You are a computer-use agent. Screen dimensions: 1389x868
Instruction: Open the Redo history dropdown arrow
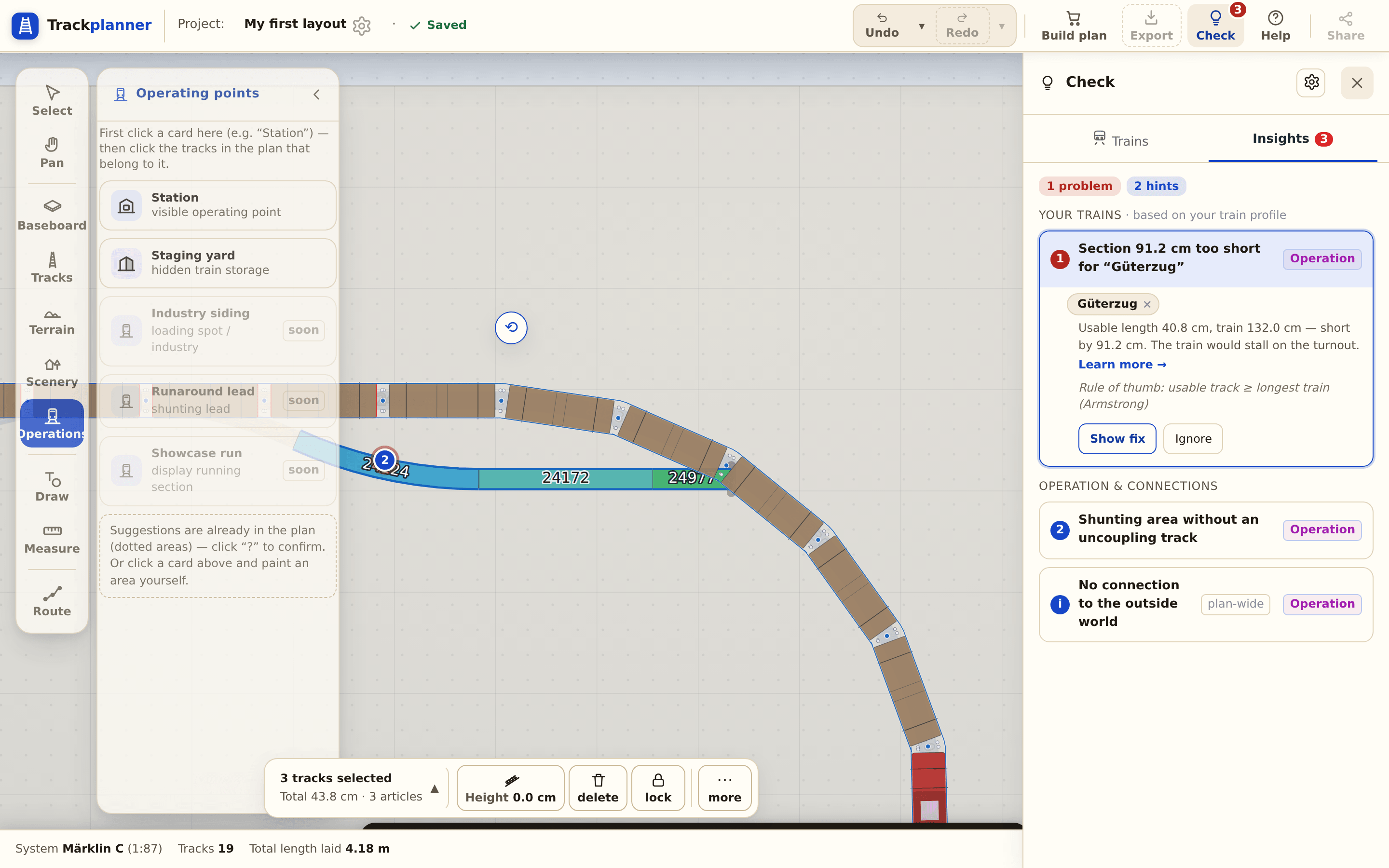1002,27
